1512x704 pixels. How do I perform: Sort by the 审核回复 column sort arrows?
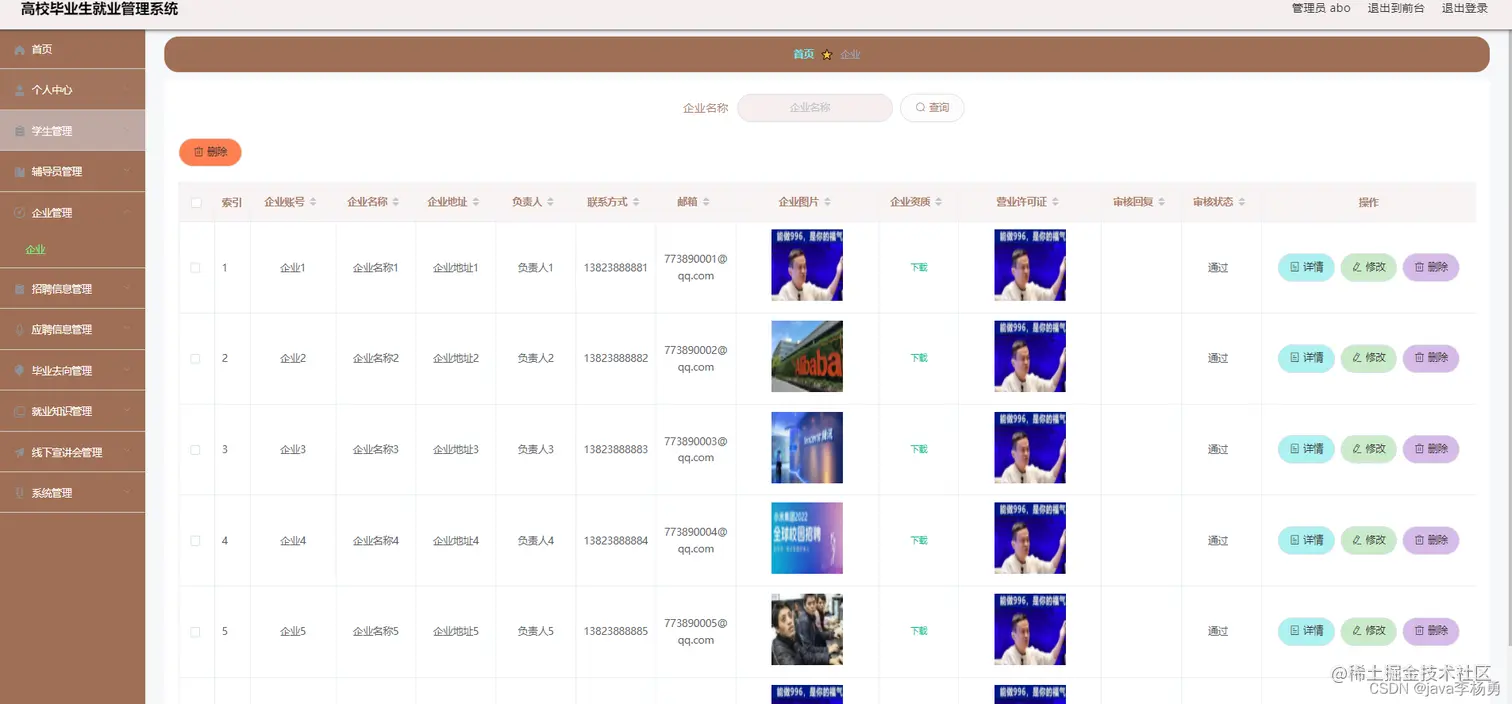point(1161,202)
